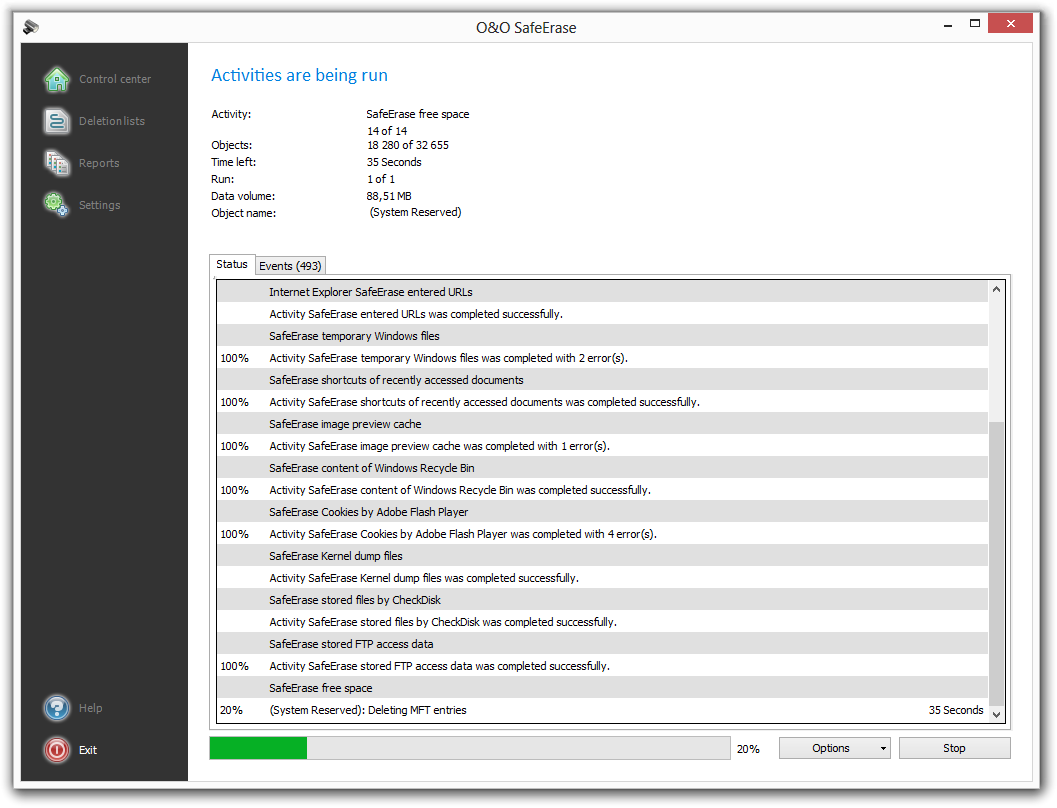Viewport: 1057px width, 808px height.
Task: Maximize the O&O SafeErase window
Action: pyautogui.click(x=975, y=24)
